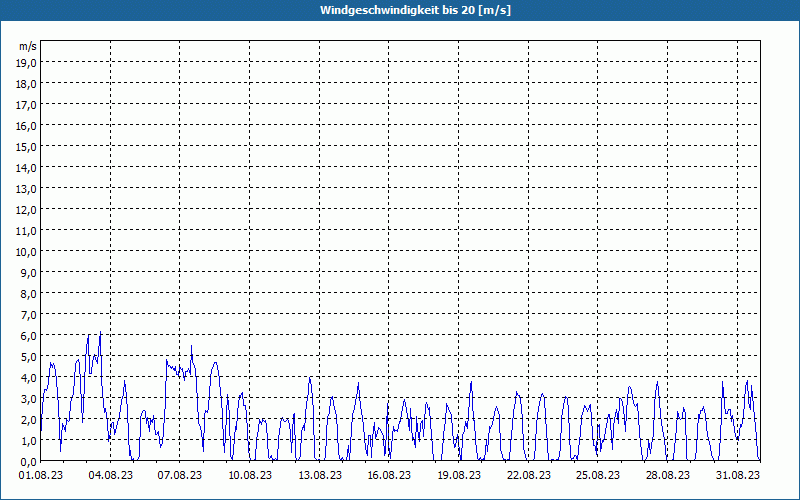This screenshot has width=800, height=500.
Task: Click the 9,0 y-axis label
Action: [30, 273]
